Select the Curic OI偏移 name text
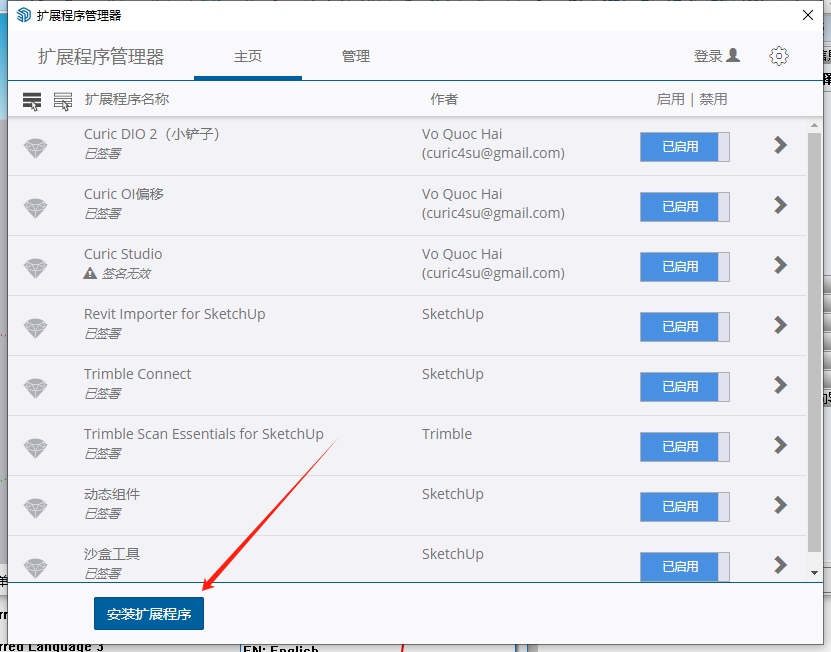The image size is (831, 652). [x=123, y=194]
